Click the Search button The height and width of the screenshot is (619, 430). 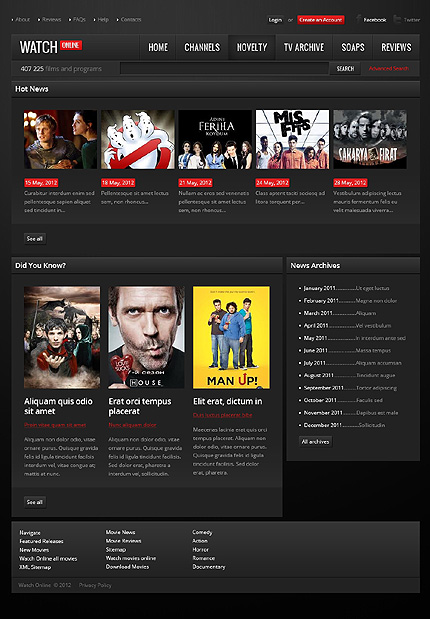click(x=345, y=69)
